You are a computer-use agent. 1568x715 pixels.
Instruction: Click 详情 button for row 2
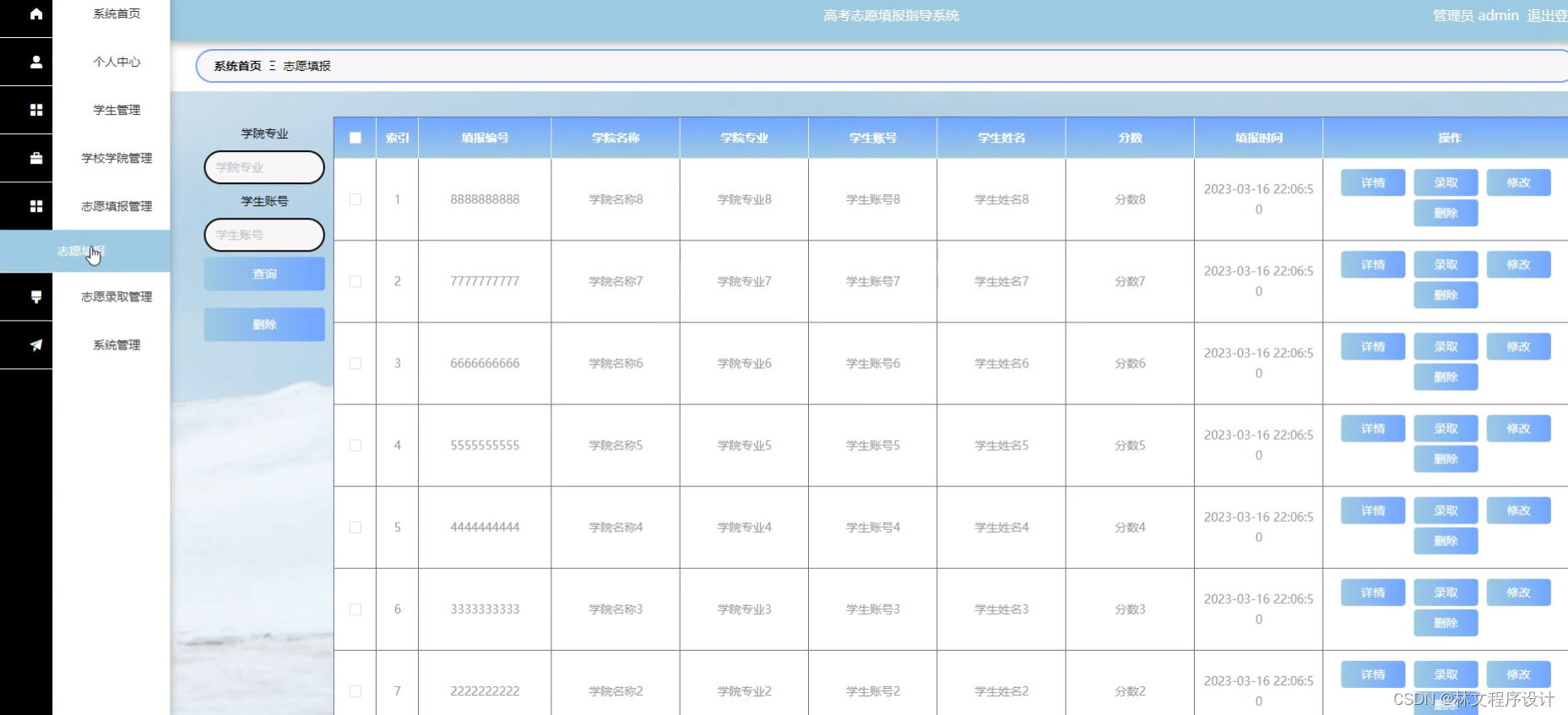1373,264
